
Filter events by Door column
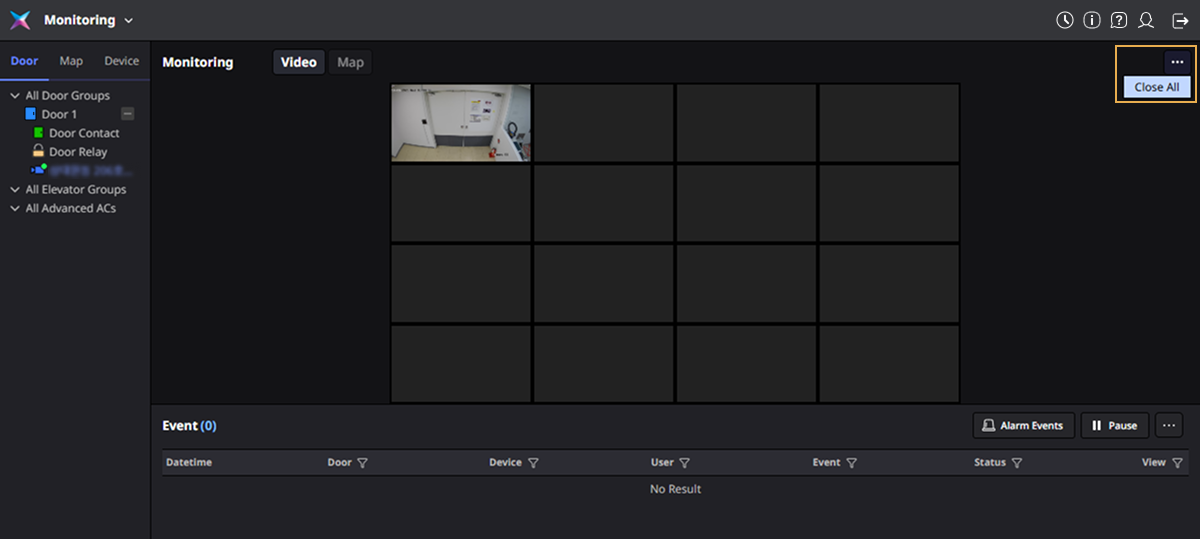pyautogui.click(x=362, y=463)
